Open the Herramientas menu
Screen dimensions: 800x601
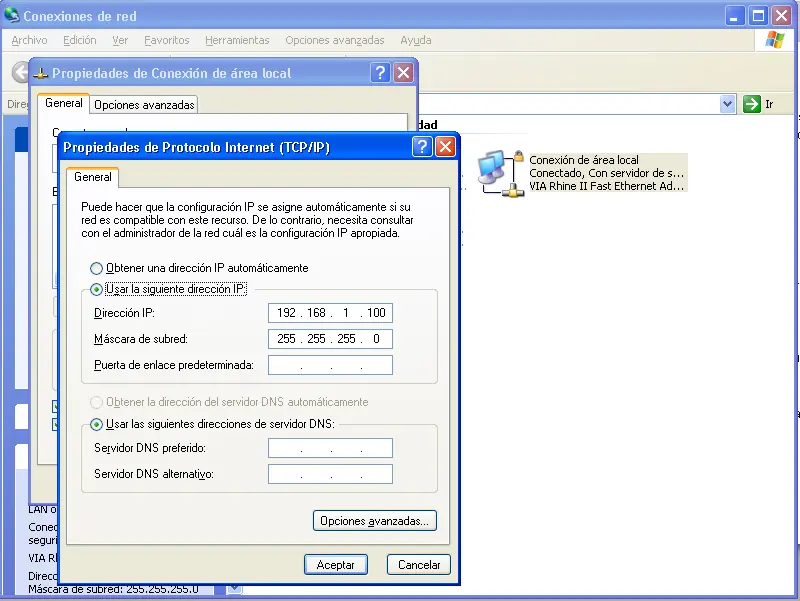(237, 40)
